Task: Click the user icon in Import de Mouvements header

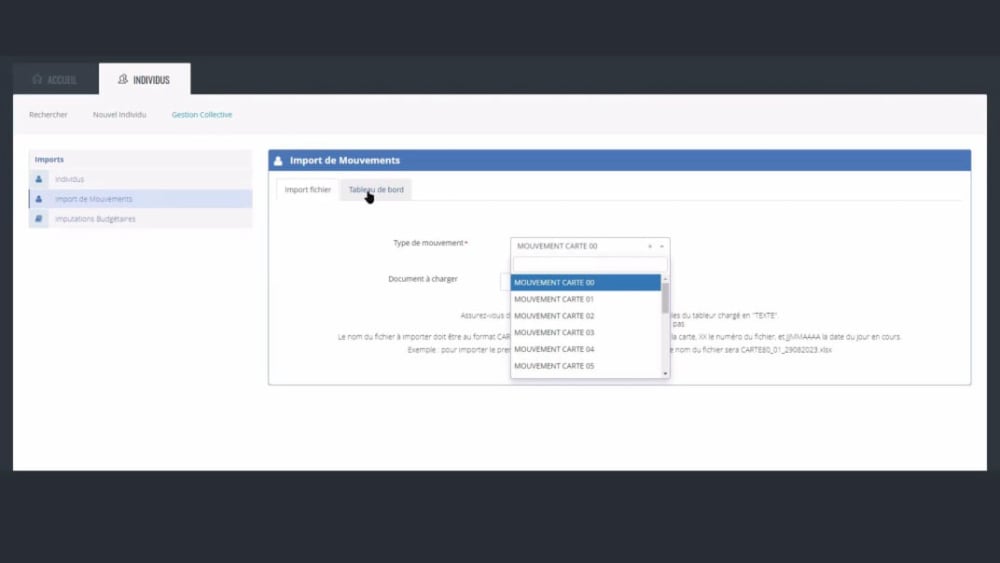Action: point(278,161)
